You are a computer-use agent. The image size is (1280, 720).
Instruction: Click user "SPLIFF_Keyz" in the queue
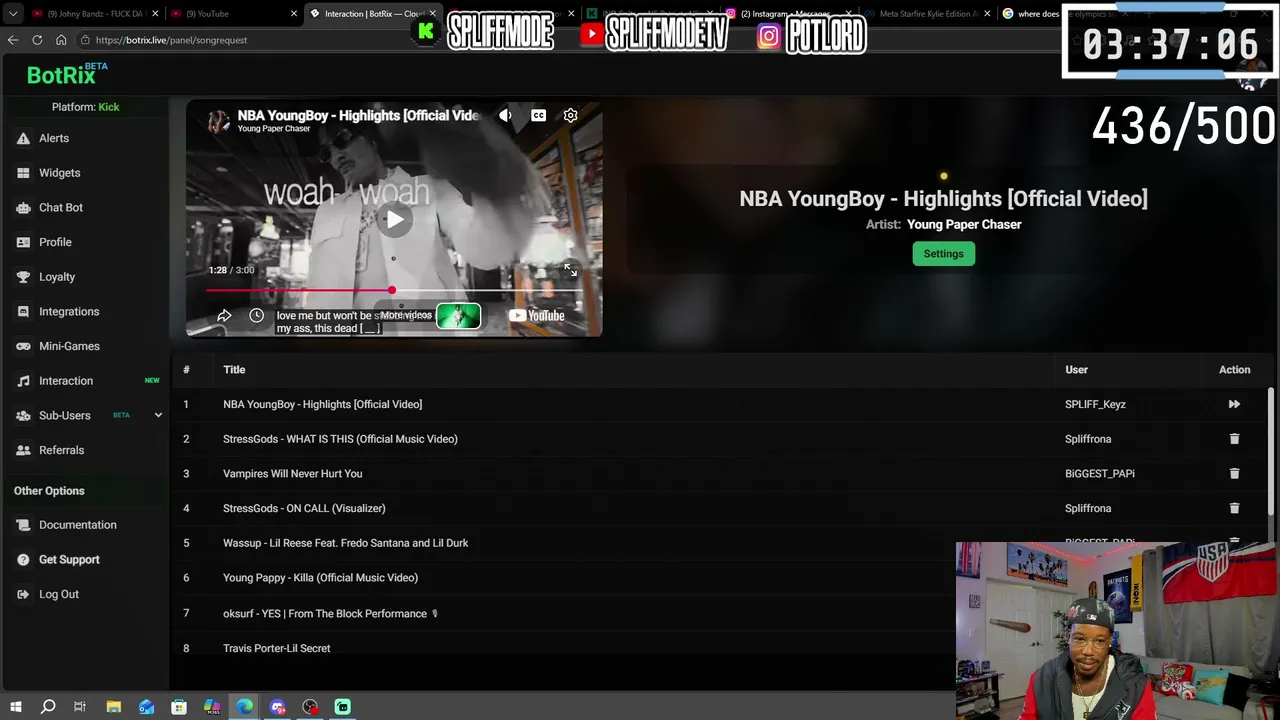tap(1095, 404)
